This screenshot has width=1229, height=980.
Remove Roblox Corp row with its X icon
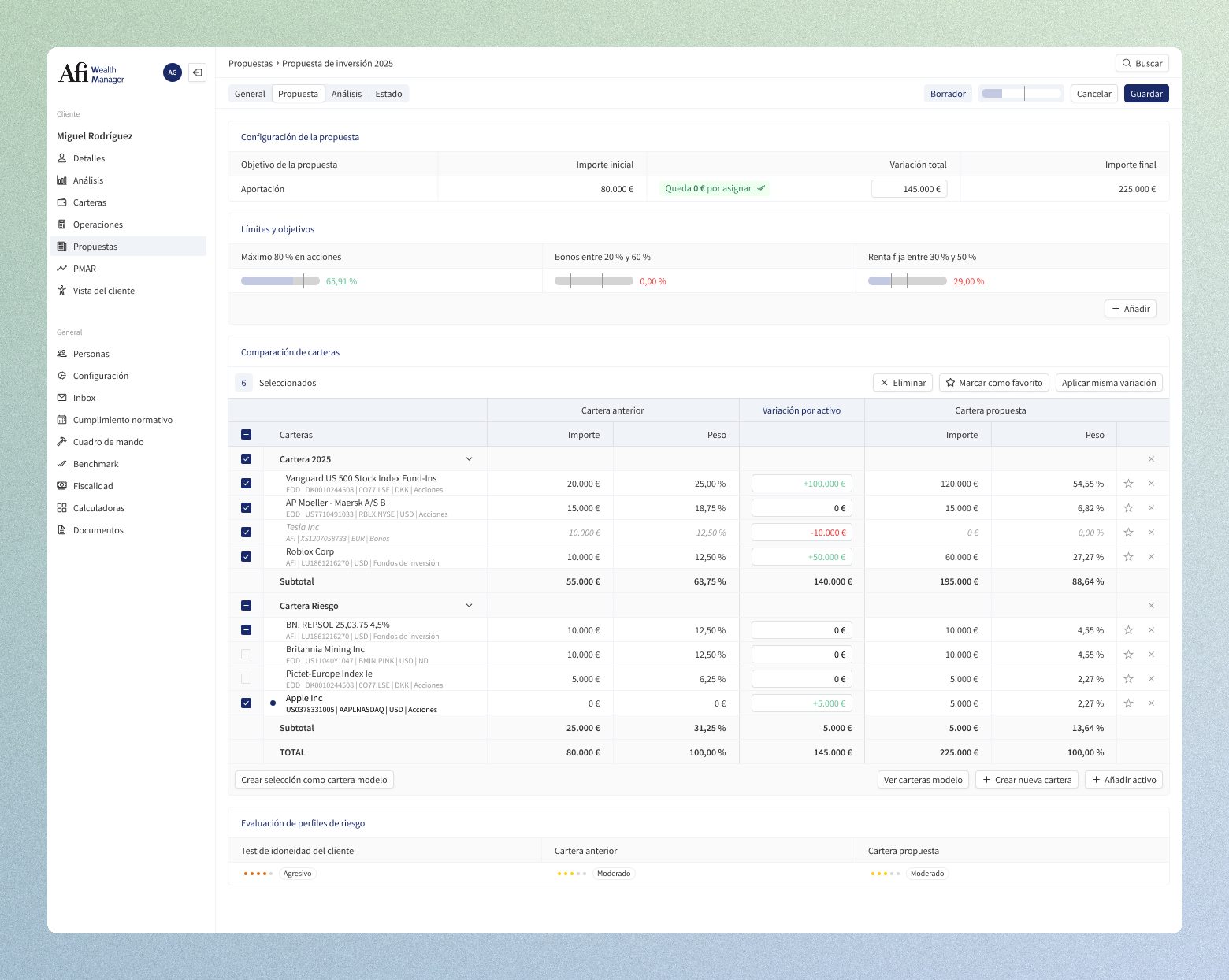(x=1151, y=556)
